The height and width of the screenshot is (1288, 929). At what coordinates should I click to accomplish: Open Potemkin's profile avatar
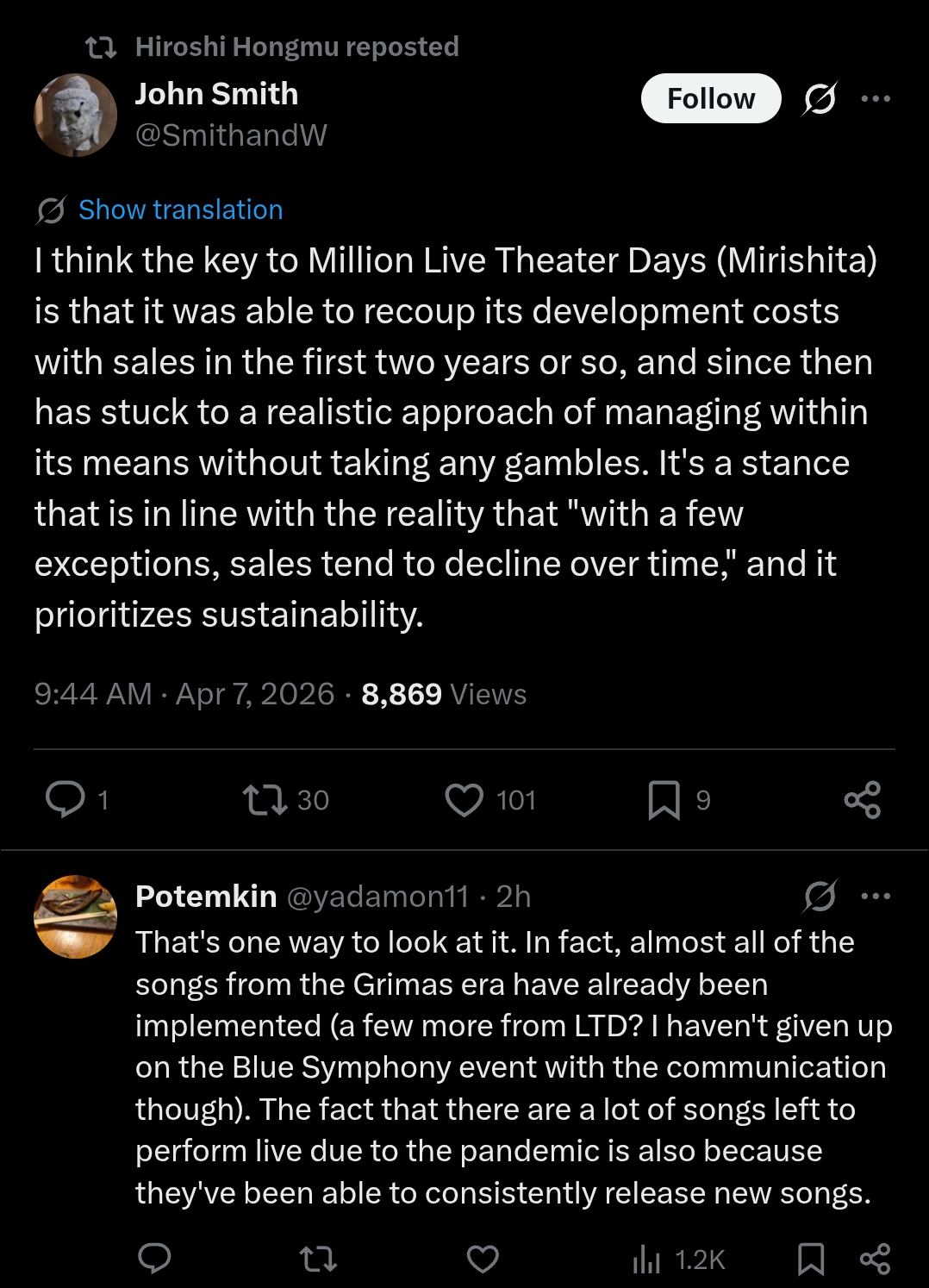pos(75,916)
